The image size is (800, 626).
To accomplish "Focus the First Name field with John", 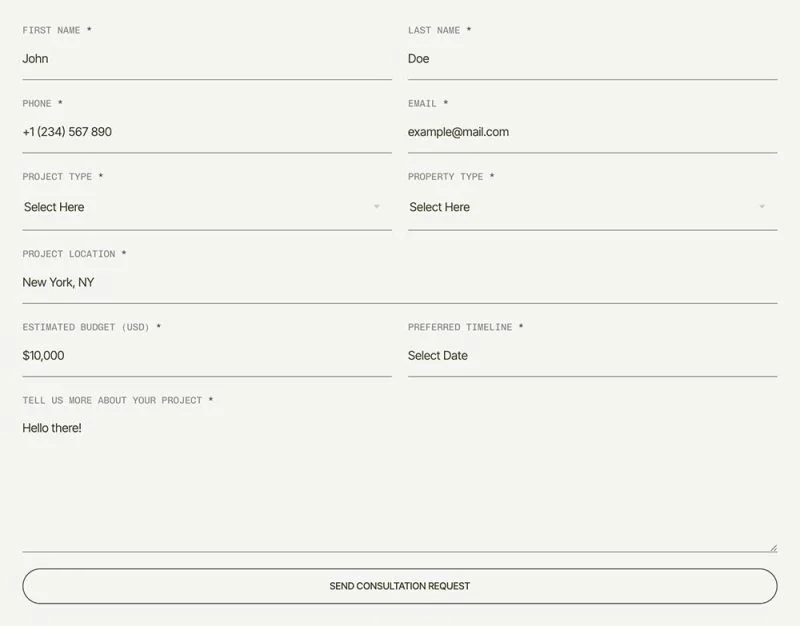I will (207, 59).
